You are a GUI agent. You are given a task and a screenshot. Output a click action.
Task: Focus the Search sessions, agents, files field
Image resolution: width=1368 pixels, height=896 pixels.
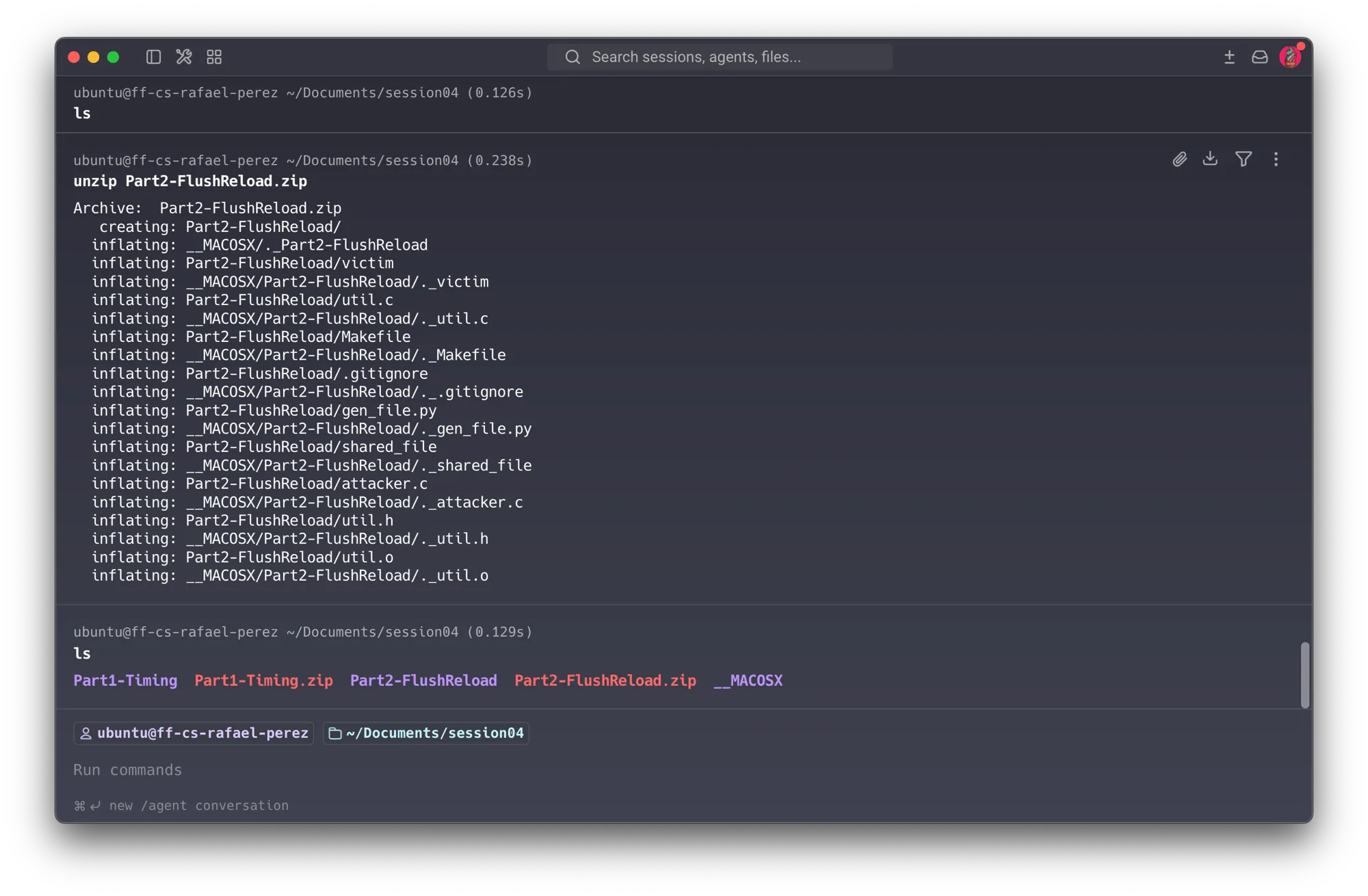pos(720,57)
